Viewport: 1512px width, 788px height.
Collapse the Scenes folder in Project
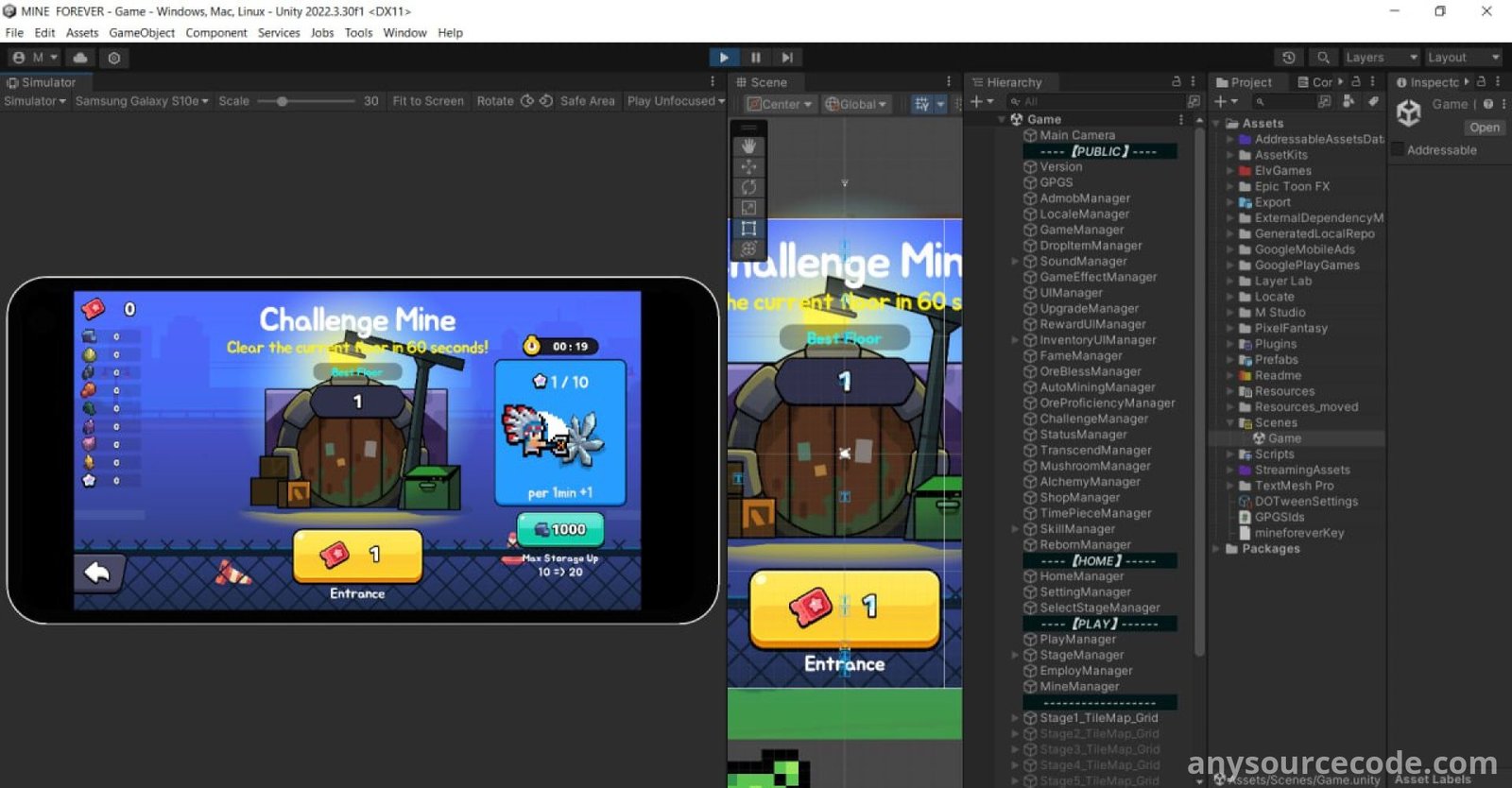click(x=1230, y=422)
